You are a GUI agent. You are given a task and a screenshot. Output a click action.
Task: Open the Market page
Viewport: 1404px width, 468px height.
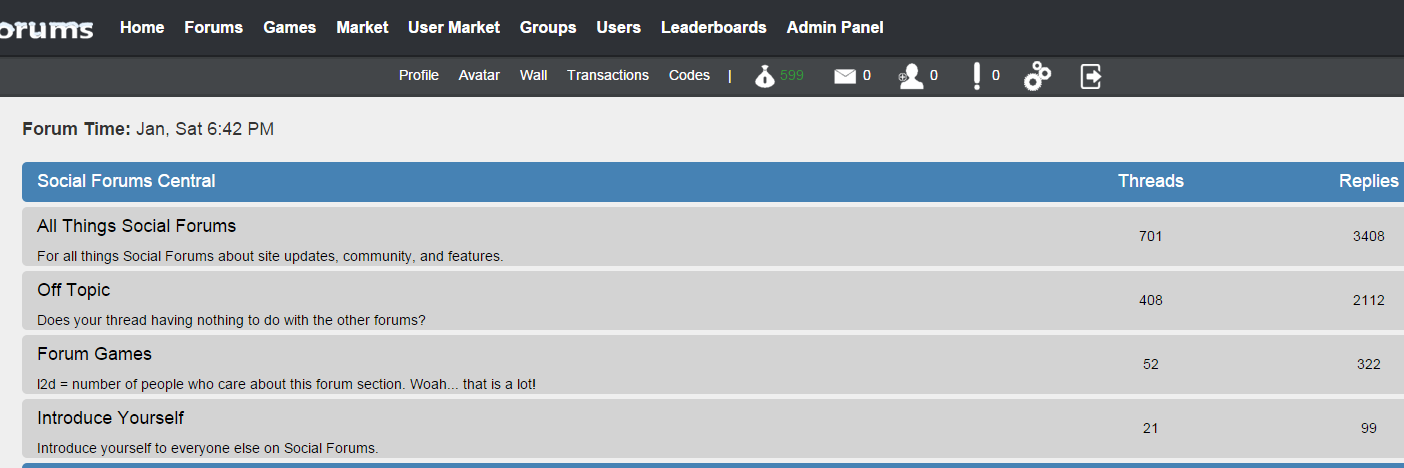[362, 28]
